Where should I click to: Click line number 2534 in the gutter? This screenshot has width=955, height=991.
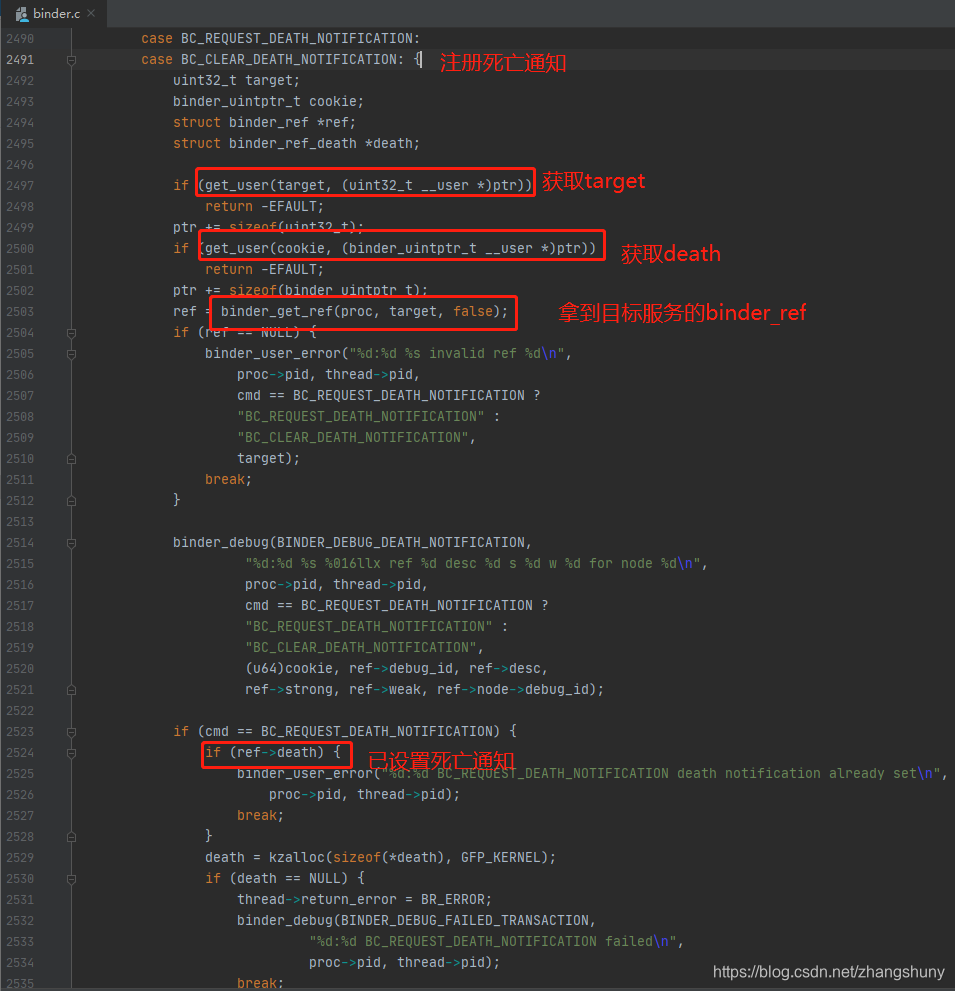[20, 963]
